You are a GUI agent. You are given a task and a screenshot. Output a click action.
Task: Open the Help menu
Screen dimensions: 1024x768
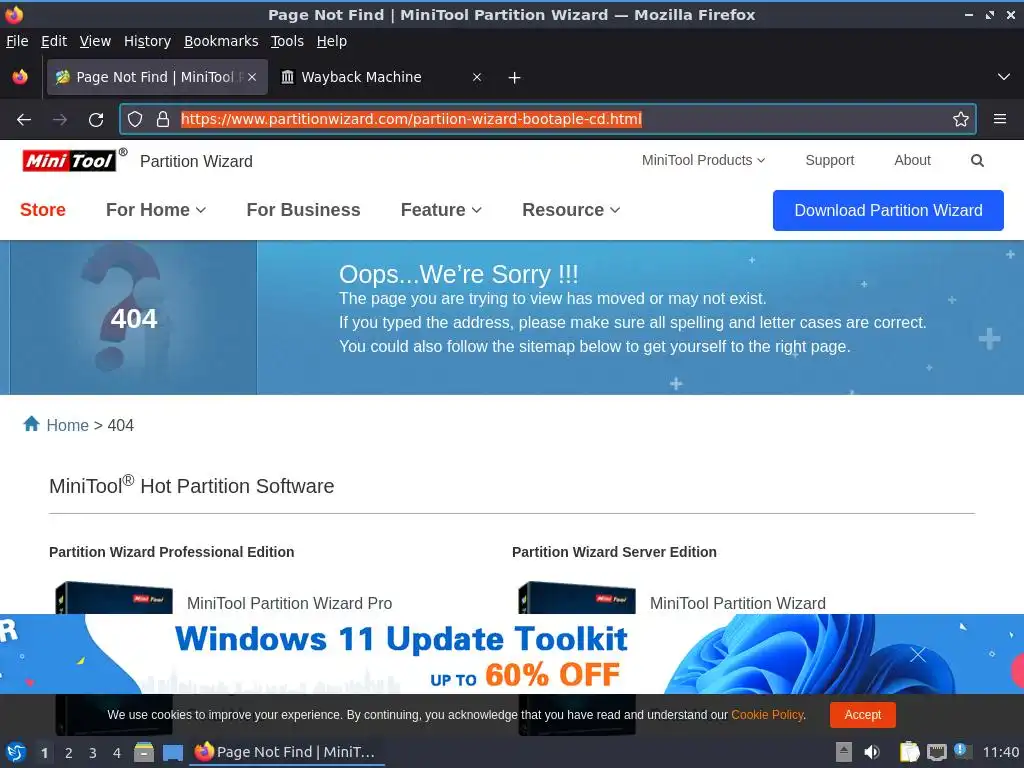coord(331,41)
